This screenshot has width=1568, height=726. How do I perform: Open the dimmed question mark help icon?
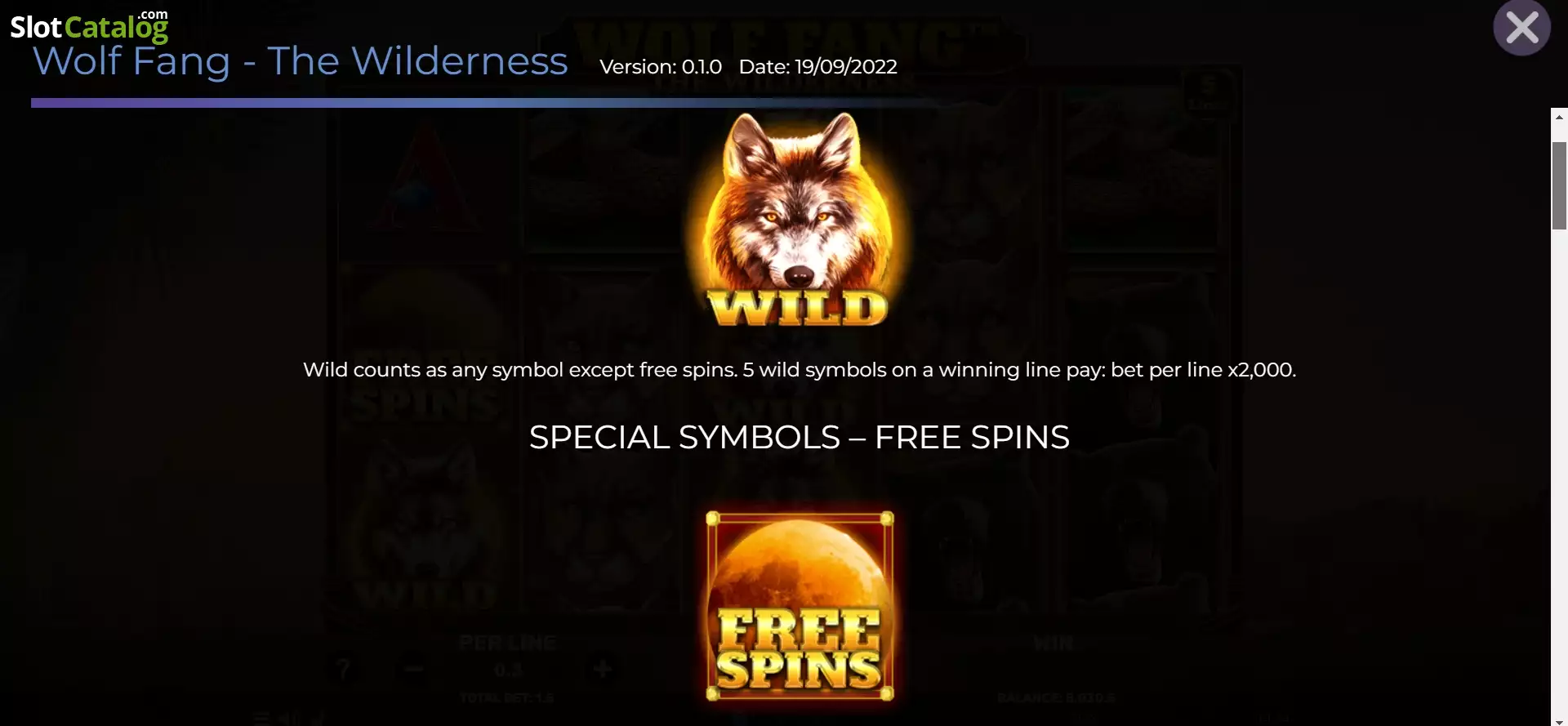coord(344,670)
